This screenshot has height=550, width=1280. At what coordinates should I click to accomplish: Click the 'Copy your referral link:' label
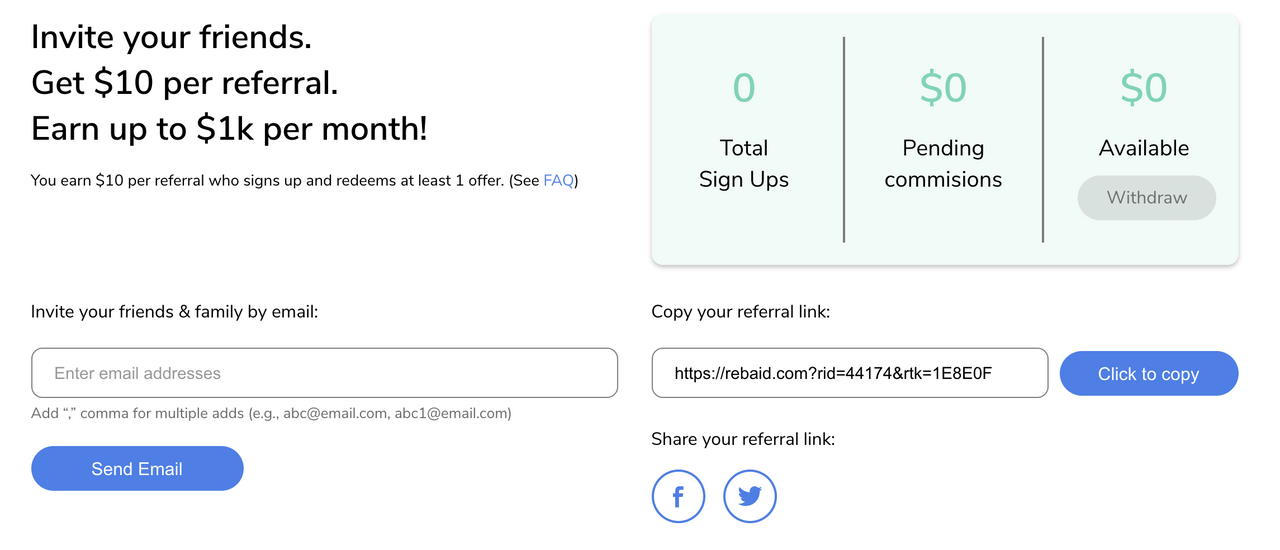pyautogui.click(x=740, y=312)
